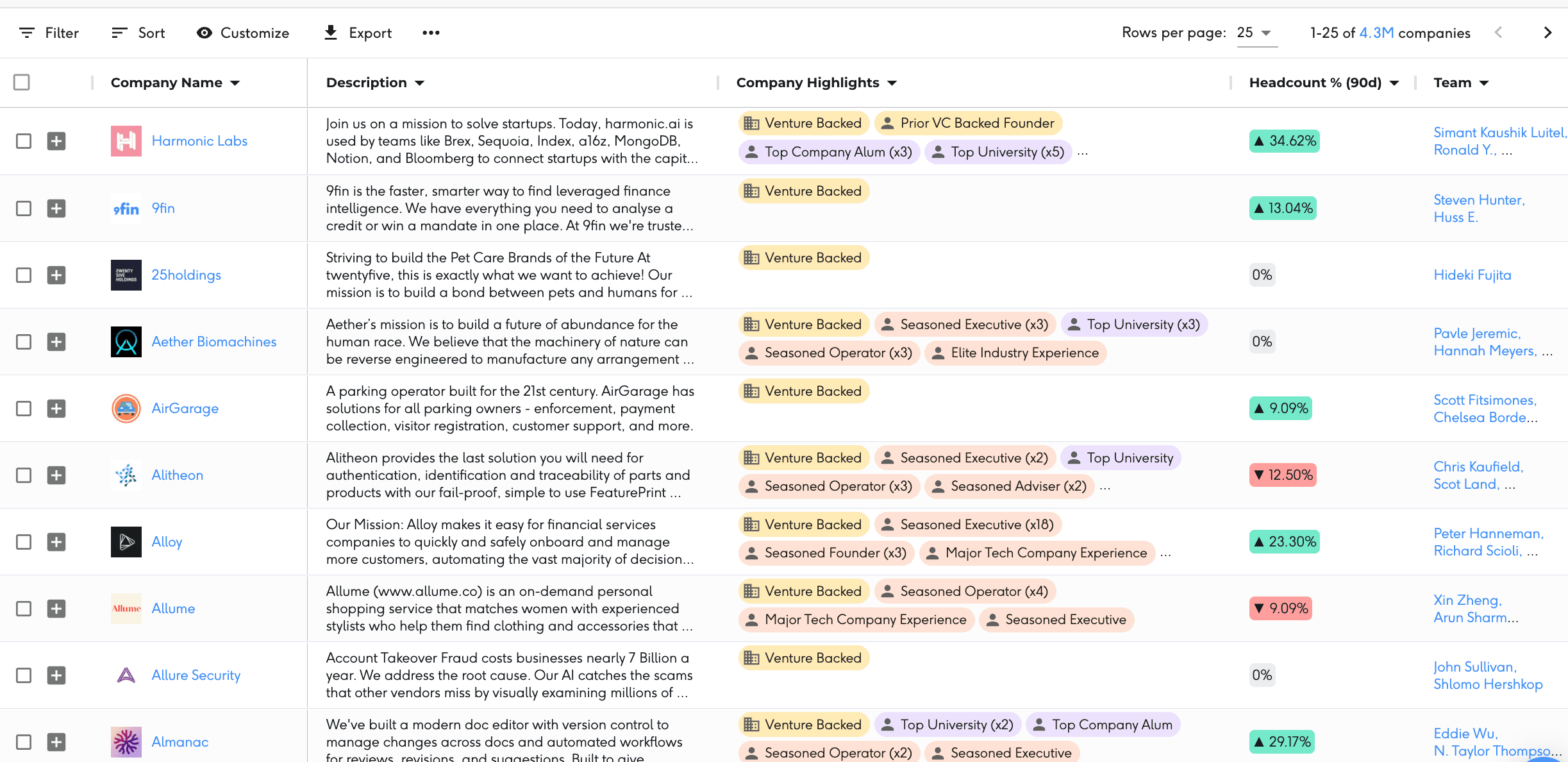
Task: Open Rows per page dropdown
Action: 1255,33
